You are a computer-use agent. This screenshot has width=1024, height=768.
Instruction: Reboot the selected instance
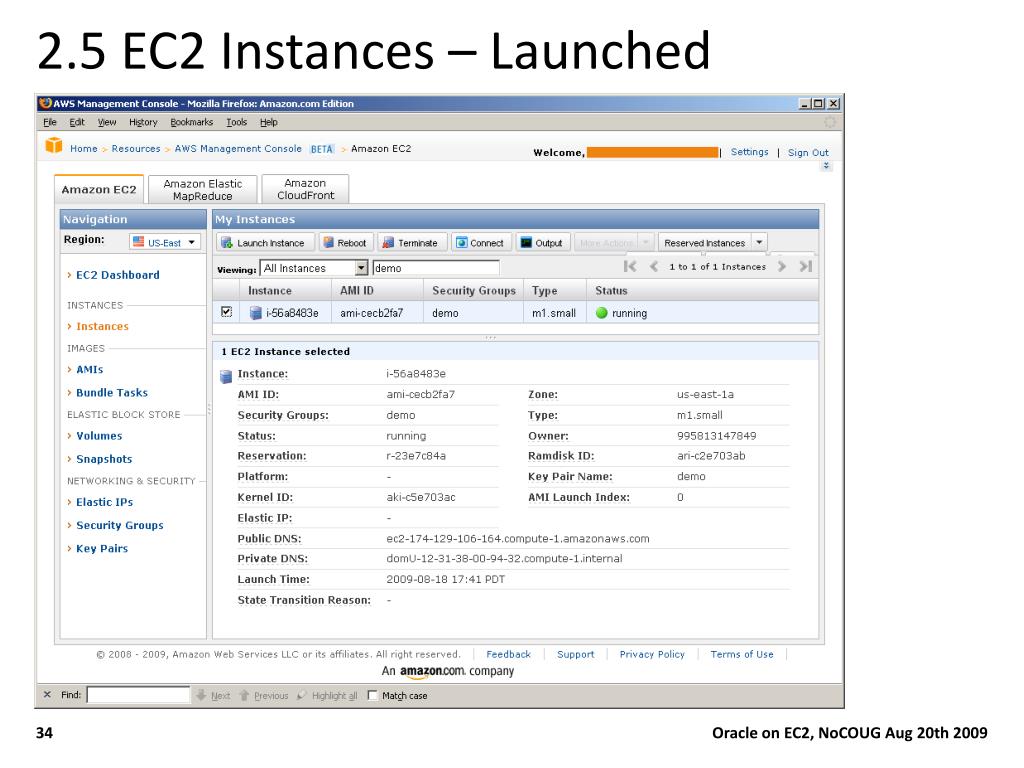click(346, 243)
